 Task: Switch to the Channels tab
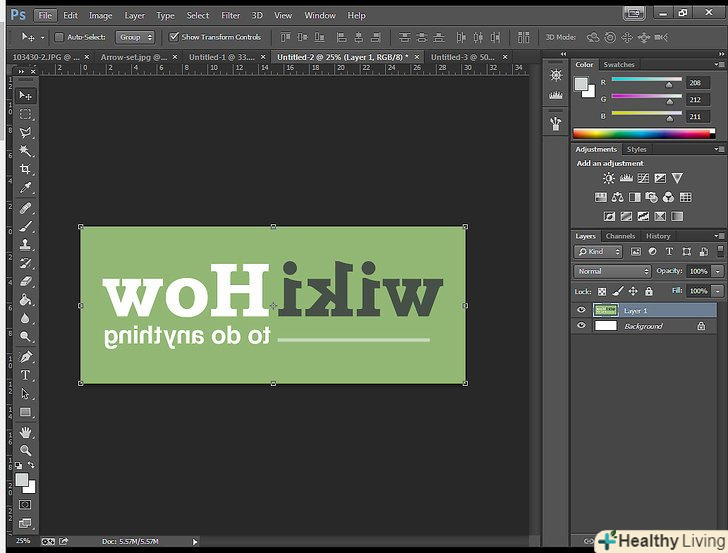(x=620, y=236)
